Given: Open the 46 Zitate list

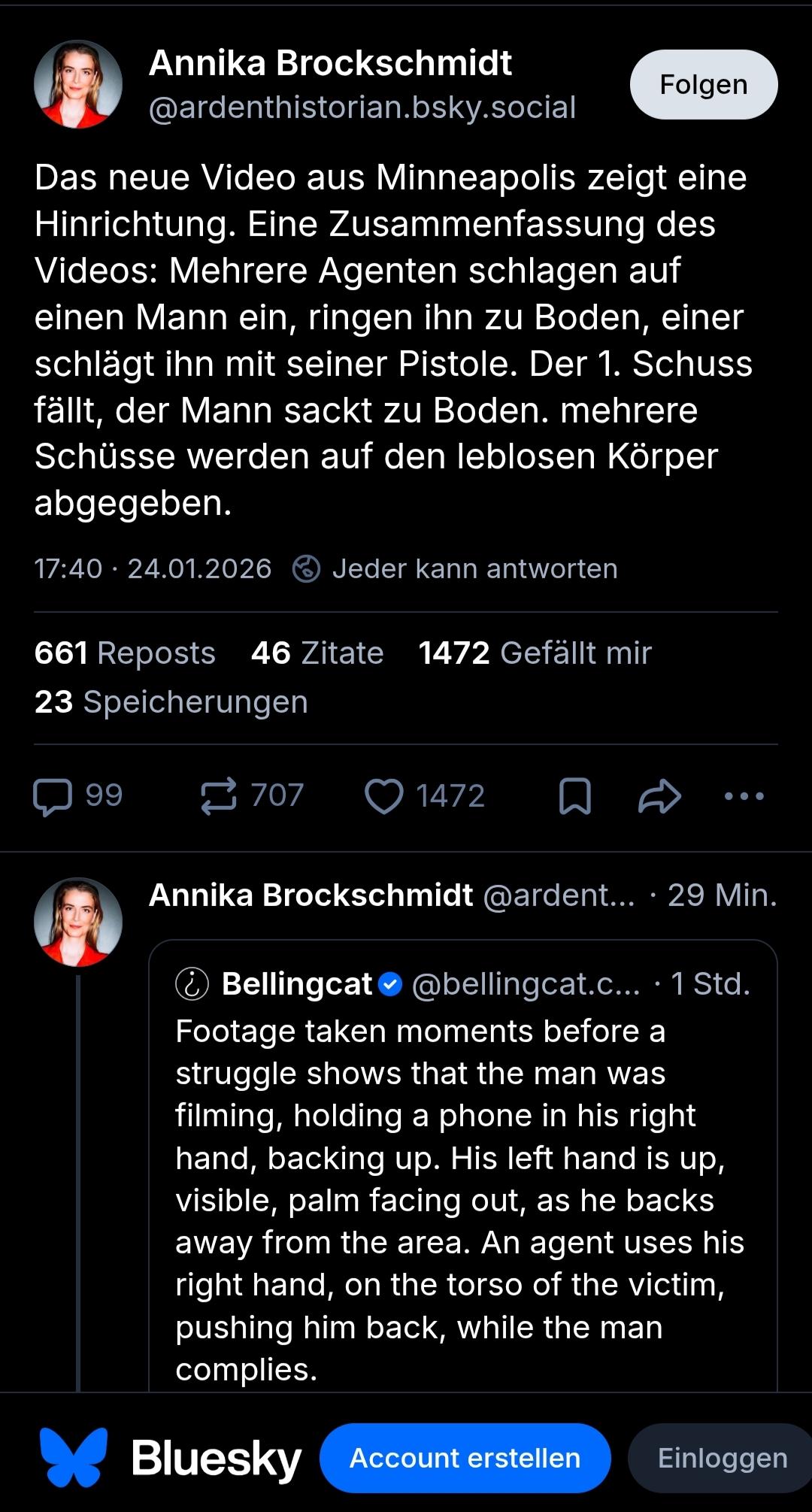Looking at the screenshot, I should pyautogui.click(x=317, y=653).
